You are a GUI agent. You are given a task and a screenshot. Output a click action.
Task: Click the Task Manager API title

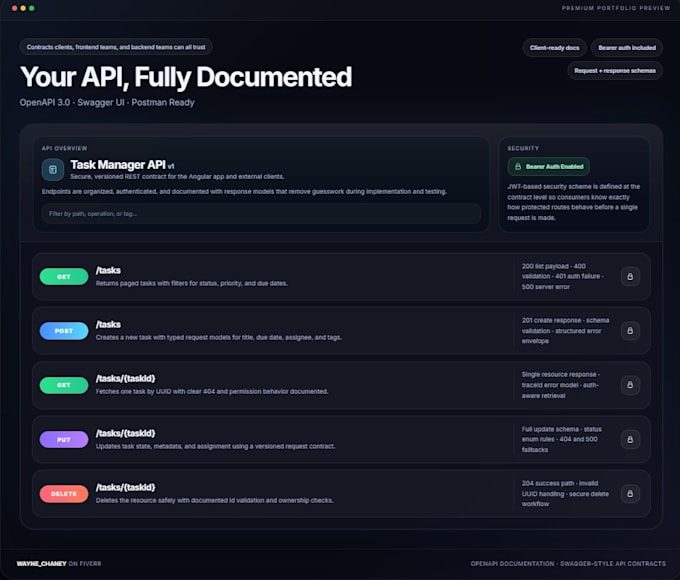(118, 165)
